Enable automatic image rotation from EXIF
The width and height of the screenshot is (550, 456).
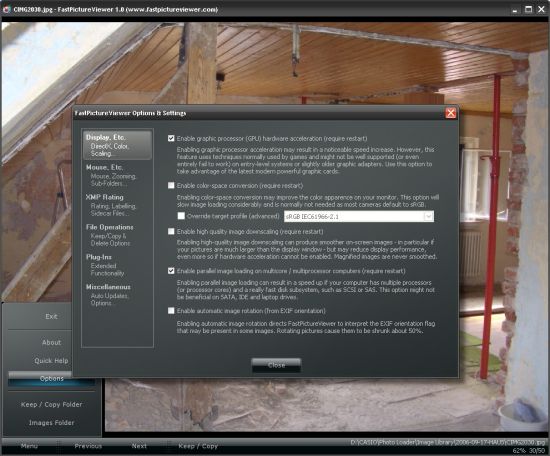click(171, 311)
